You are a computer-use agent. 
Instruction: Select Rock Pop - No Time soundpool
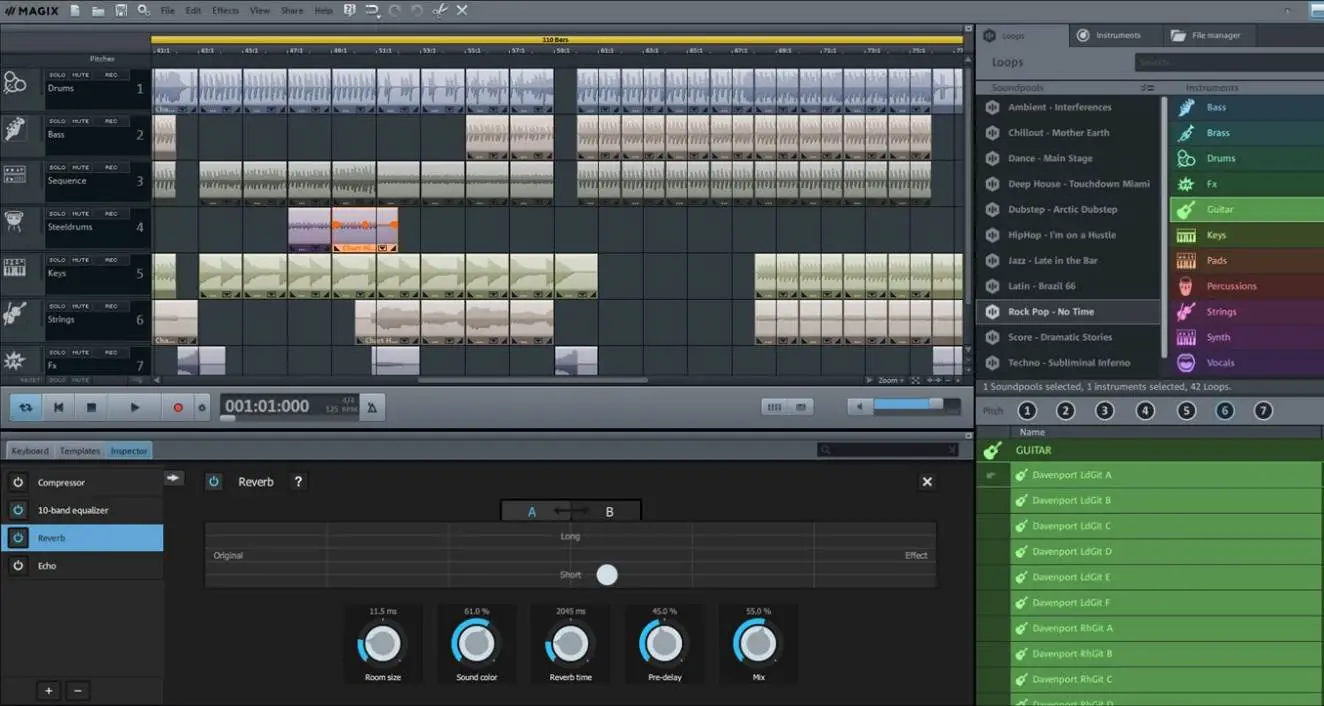[x=1050, y=312]
